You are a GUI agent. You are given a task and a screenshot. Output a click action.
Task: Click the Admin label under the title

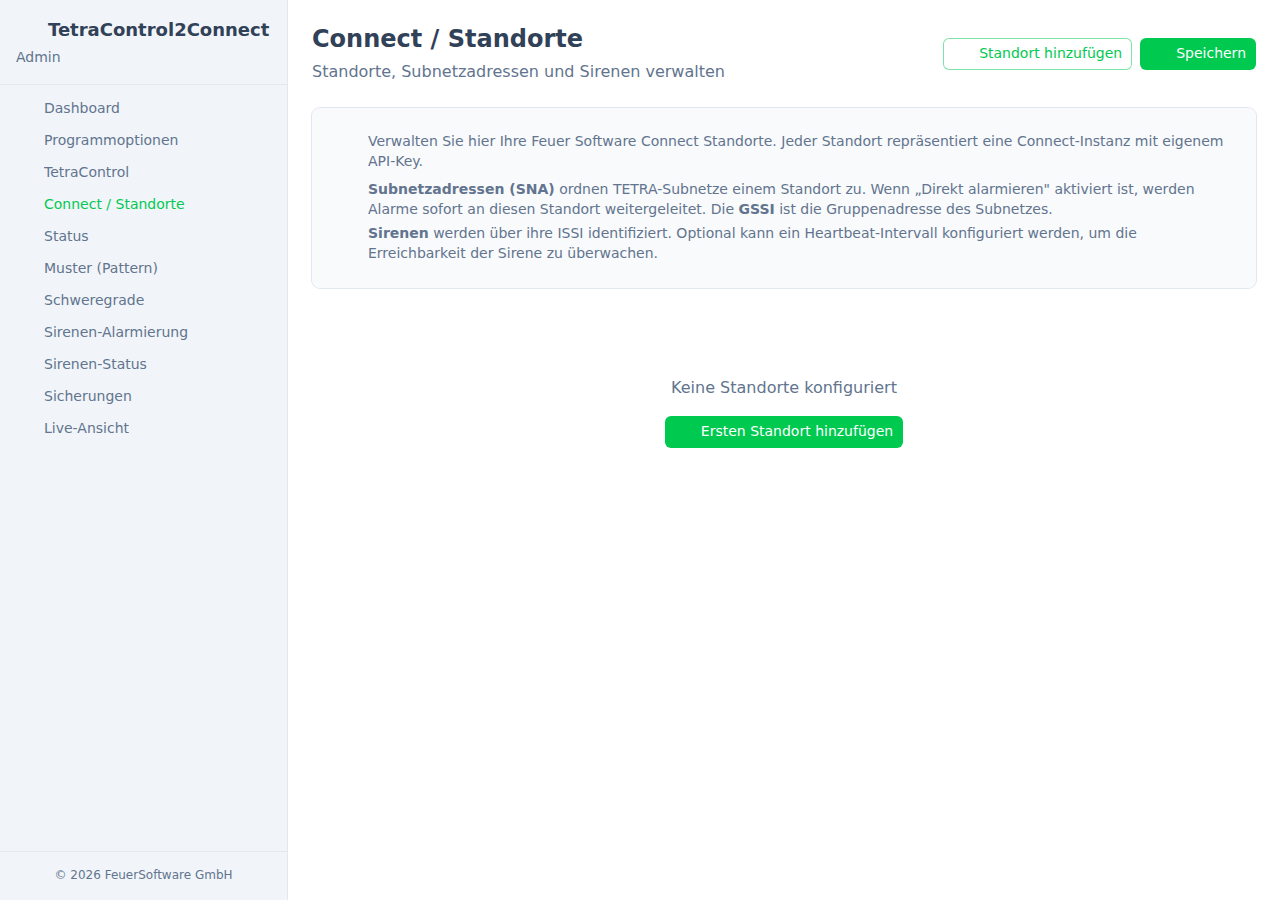(37, 57)
